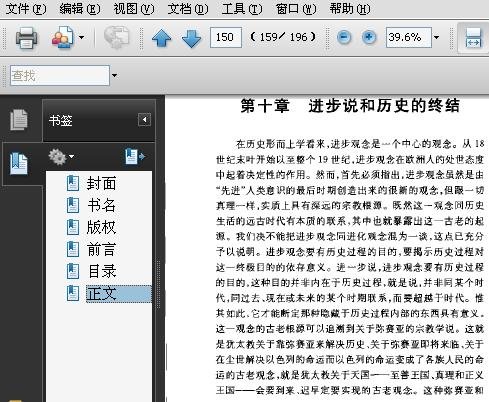Image resolution: width=489 pixels, height=402 pixels.
Task: Click the 书签 panel title
Action: tap(60, 120)
